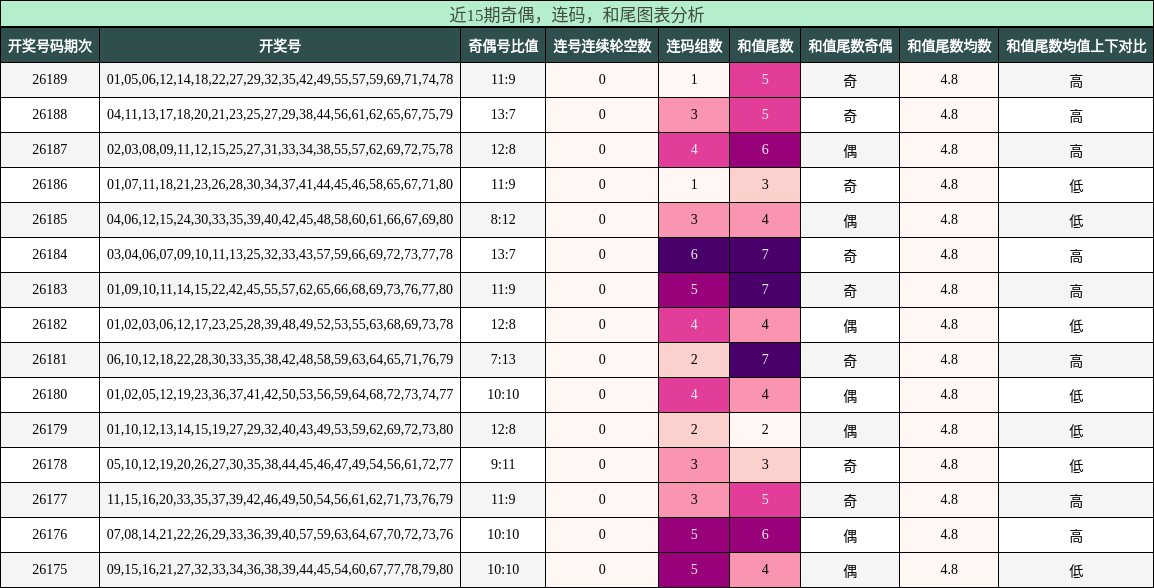Click the 奇 cell in row 26189

point(850,79)
